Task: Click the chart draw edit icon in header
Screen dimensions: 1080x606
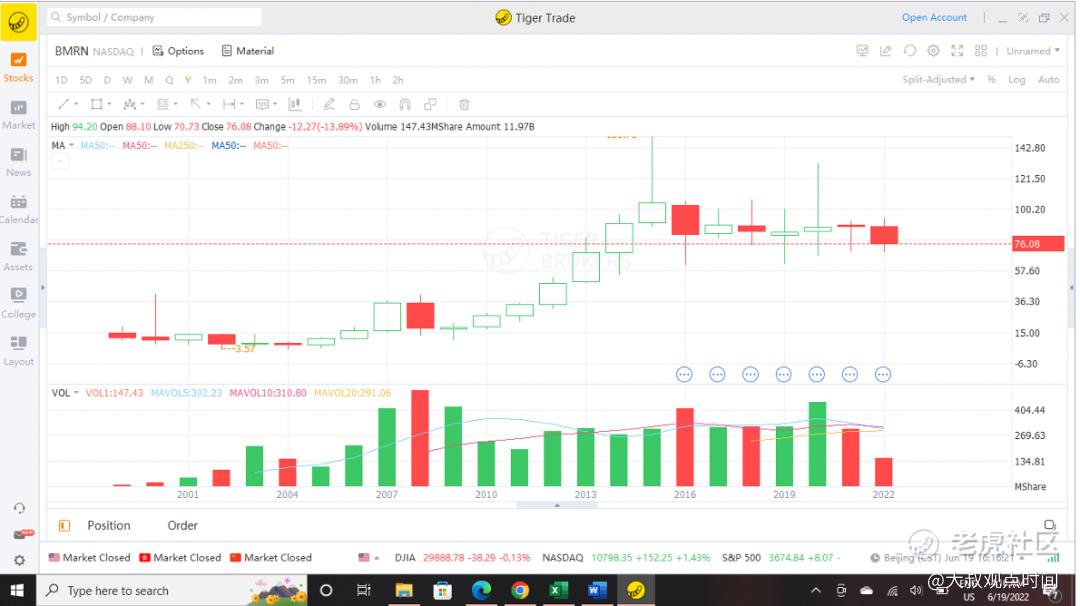Action: [x=886, y=50]
